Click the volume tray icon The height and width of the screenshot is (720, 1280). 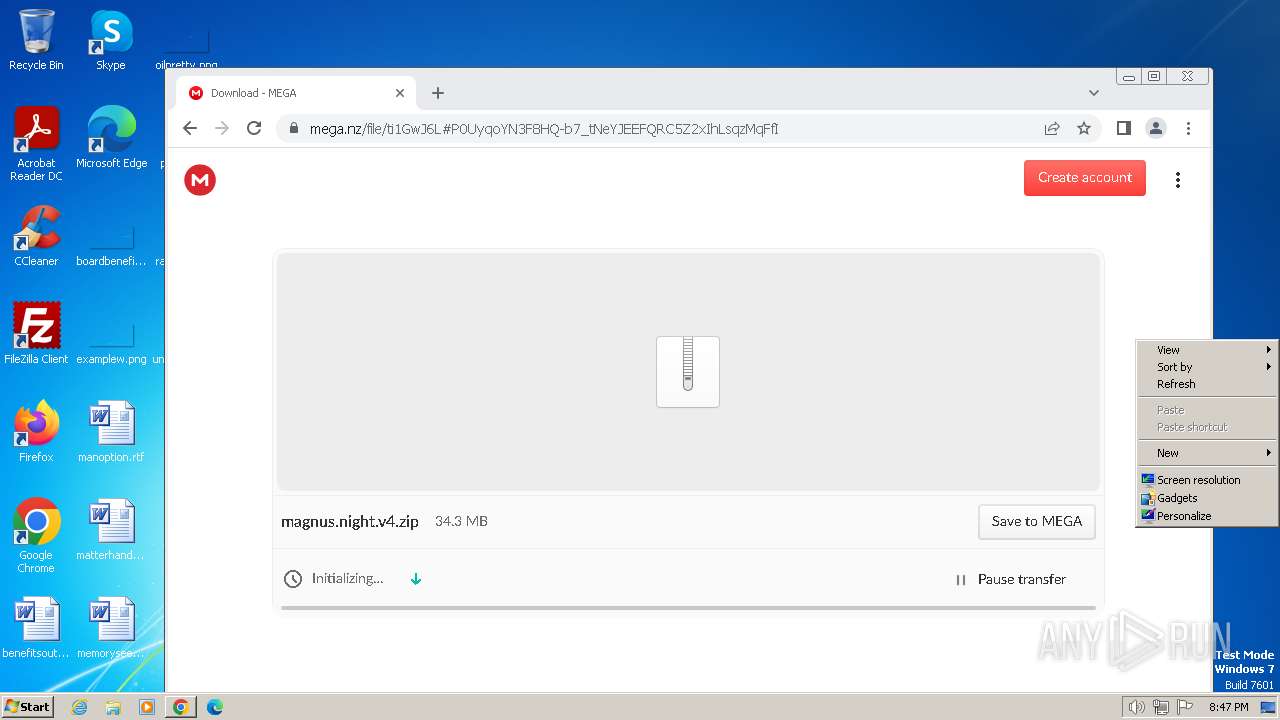1136,707
